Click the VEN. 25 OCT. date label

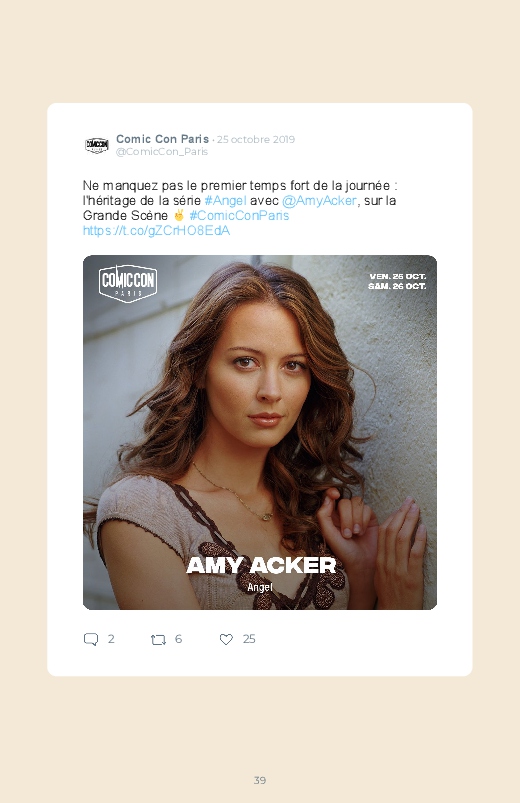point(398,277)
